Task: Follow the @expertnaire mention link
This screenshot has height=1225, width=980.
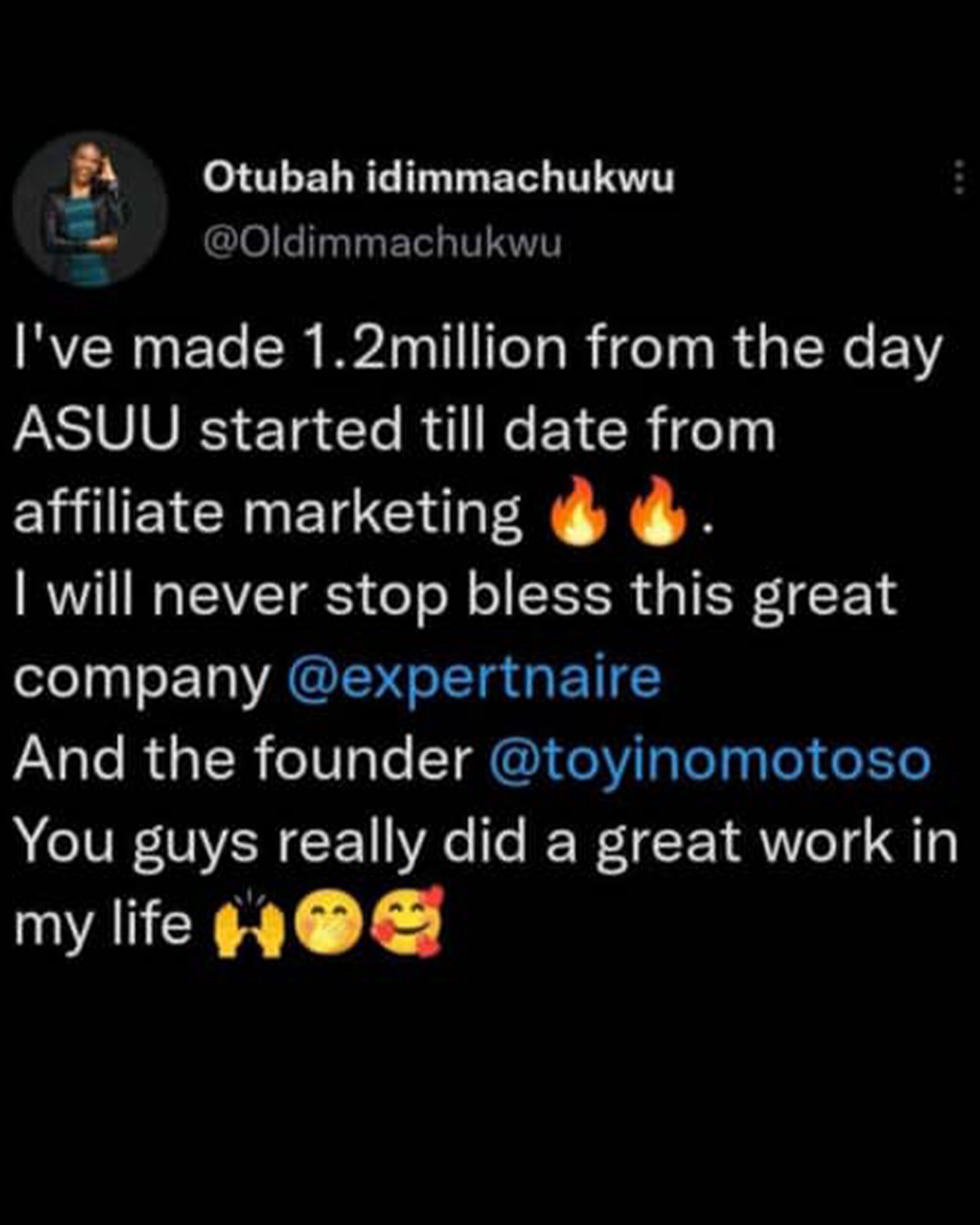Action: click(x=474, y=677)
